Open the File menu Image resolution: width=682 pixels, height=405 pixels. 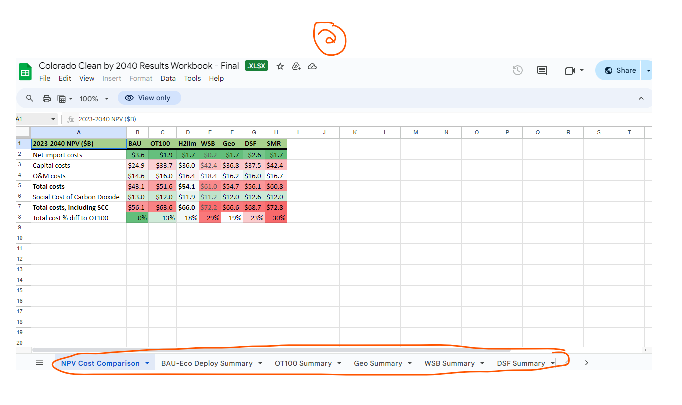(x=45, y=79)
